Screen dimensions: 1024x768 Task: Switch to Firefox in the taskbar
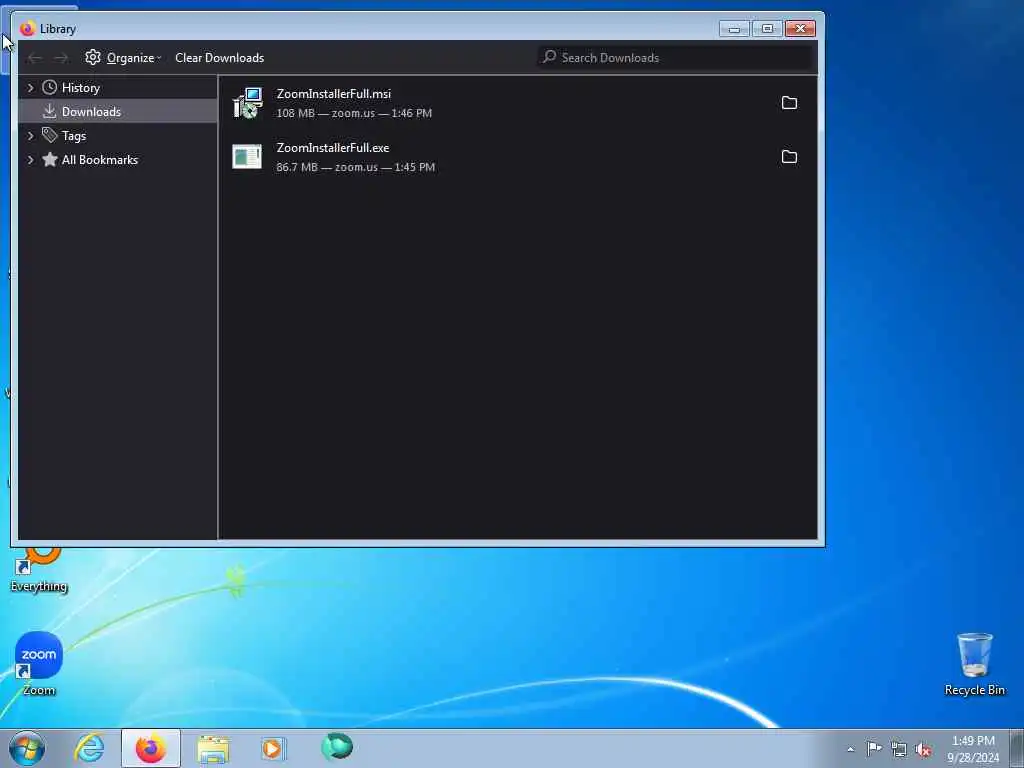(x=151, y=748)
